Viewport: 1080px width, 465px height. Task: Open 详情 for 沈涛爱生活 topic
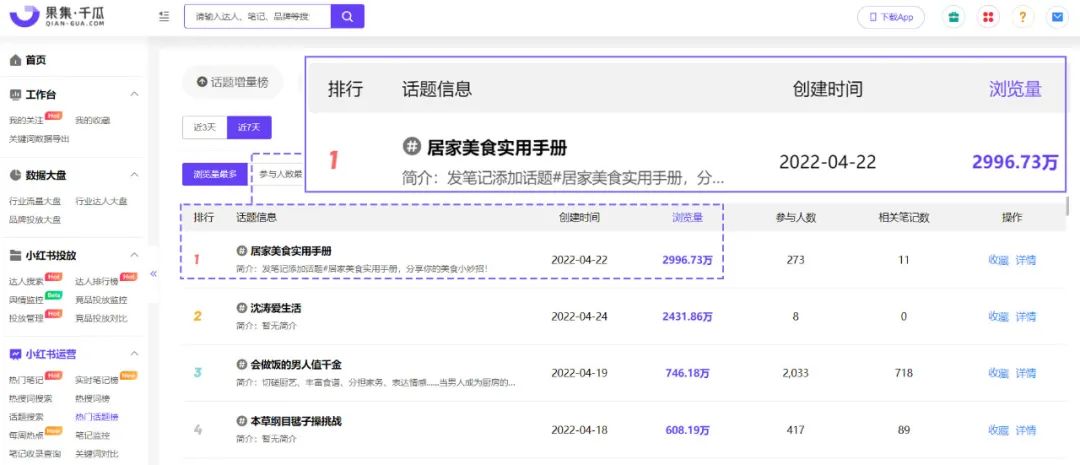tap(1026, 317)
